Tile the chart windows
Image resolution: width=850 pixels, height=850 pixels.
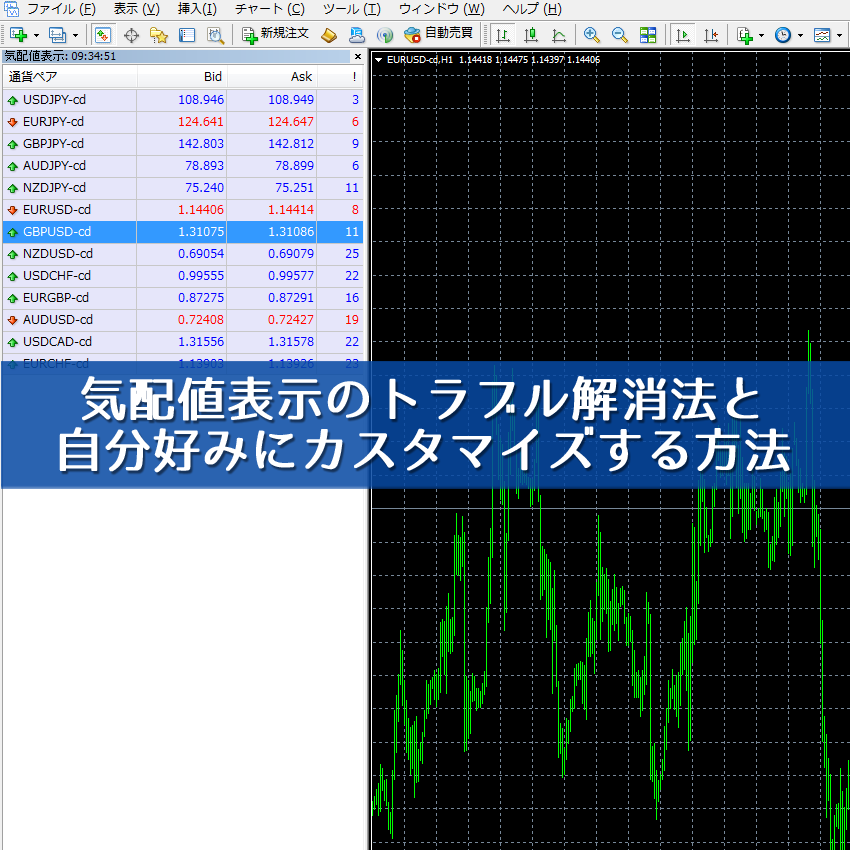(648, 34)
